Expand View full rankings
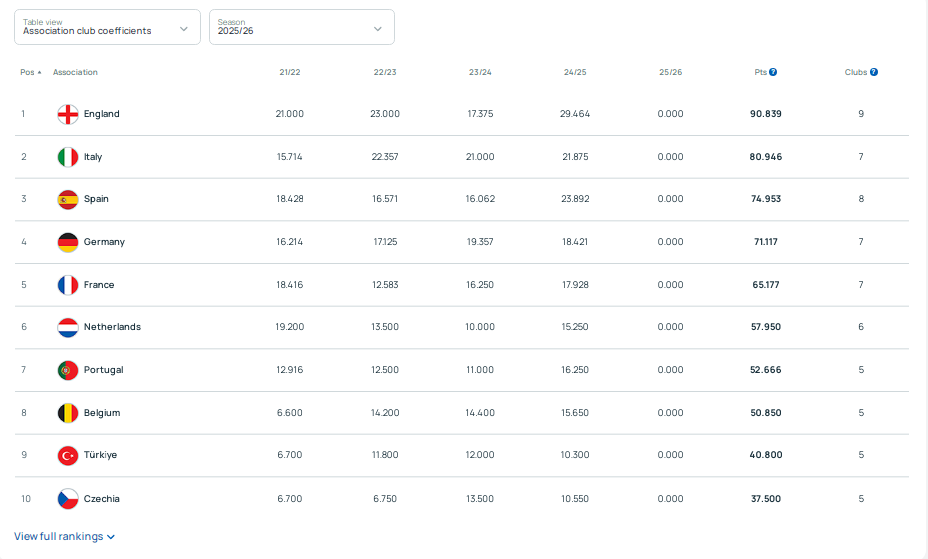The image size is (928, 559). (64, 537)
